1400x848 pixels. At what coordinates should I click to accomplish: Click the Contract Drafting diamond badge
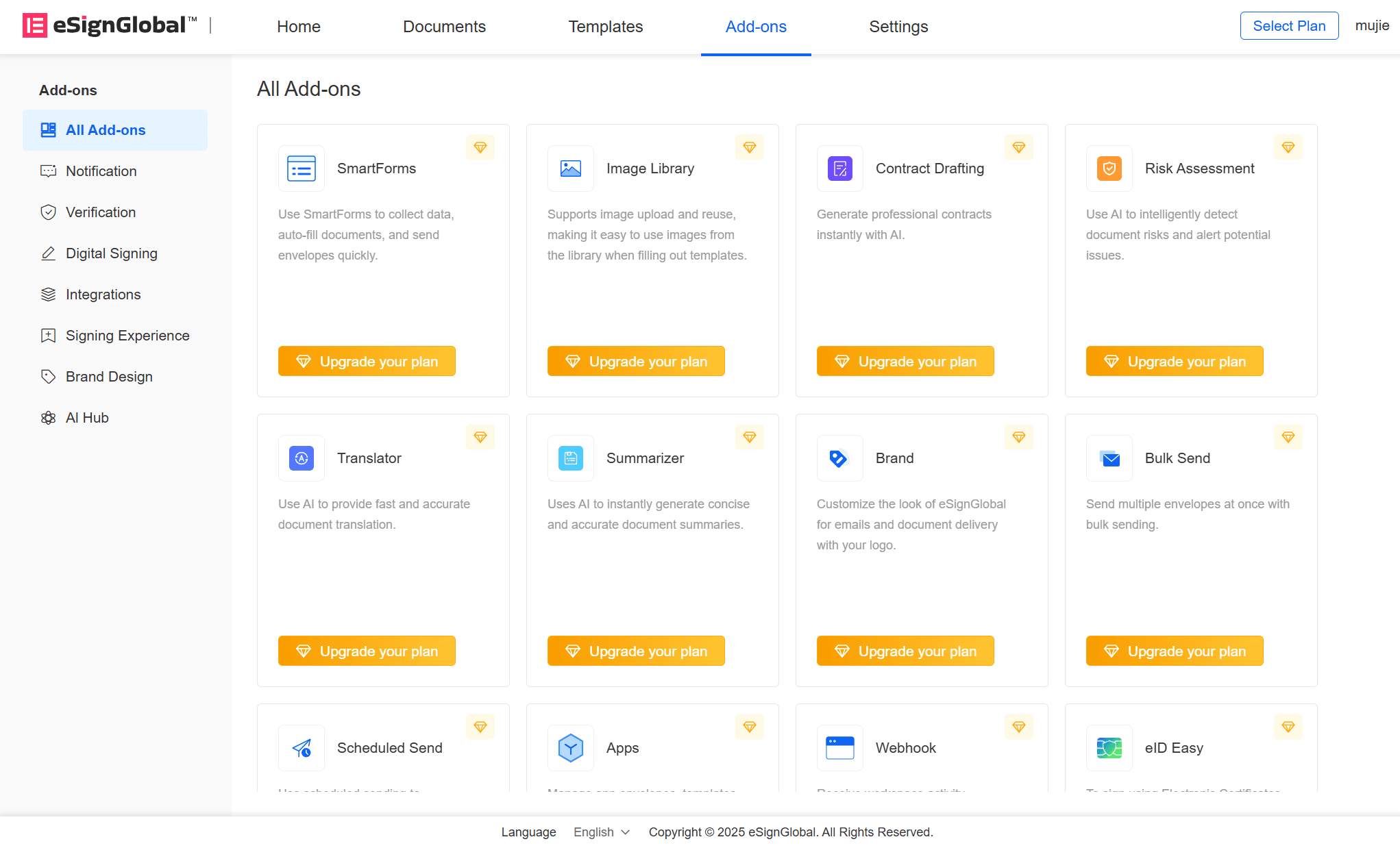pos(1019,147)
